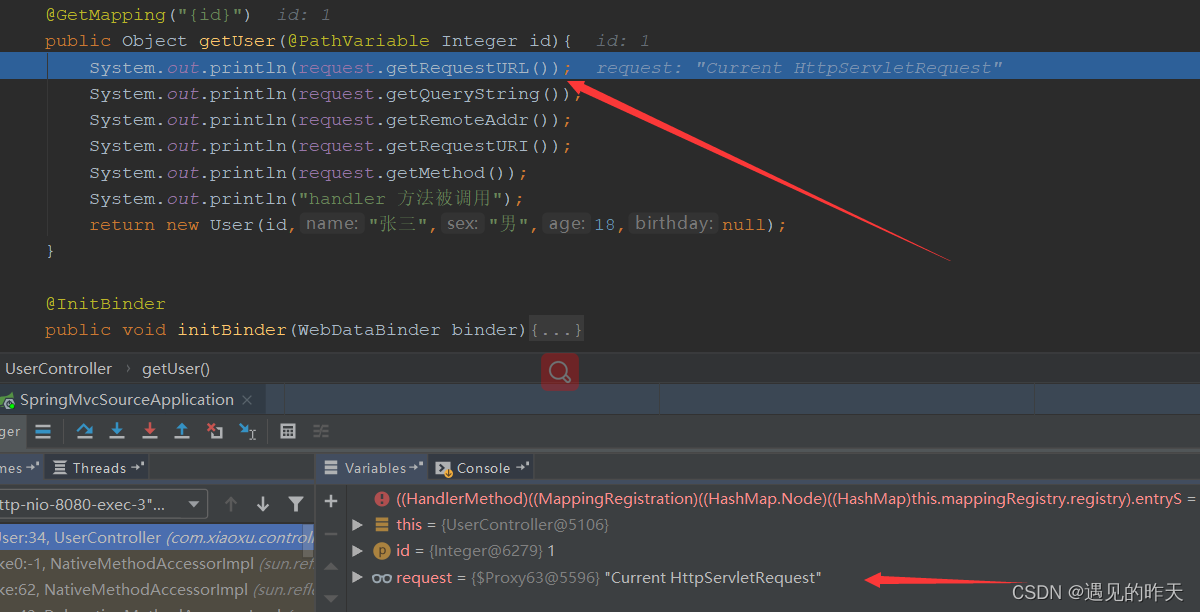Viewport: 1200px width, 612px height.
Task: Move the watch up in Variables panel
Action: click(331, 568)
